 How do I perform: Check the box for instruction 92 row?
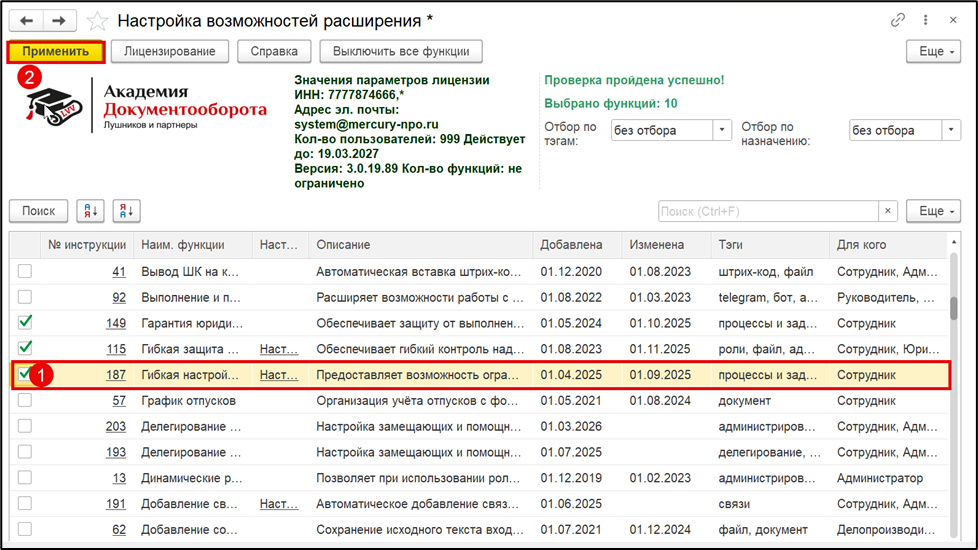25,297
